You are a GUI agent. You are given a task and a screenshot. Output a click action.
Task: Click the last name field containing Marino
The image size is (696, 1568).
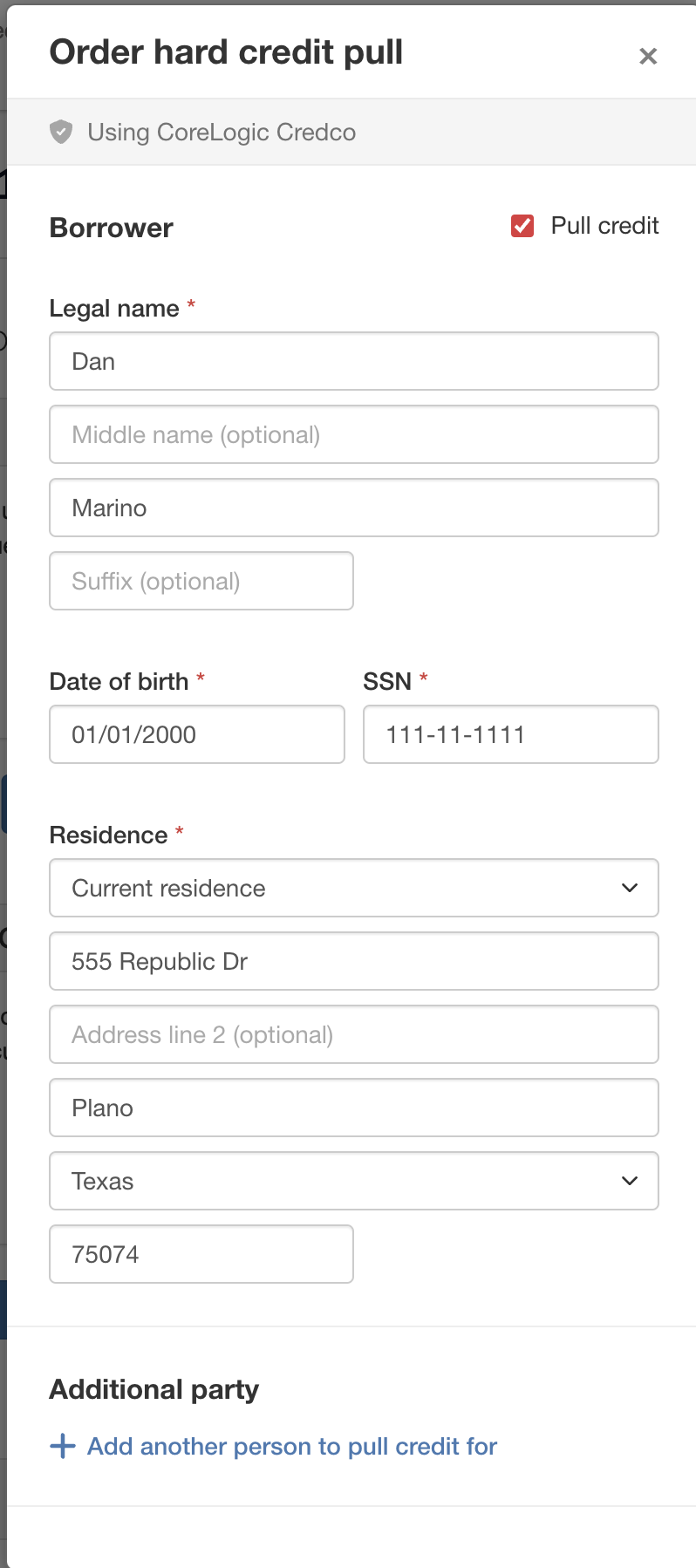(x=353, y=508)
